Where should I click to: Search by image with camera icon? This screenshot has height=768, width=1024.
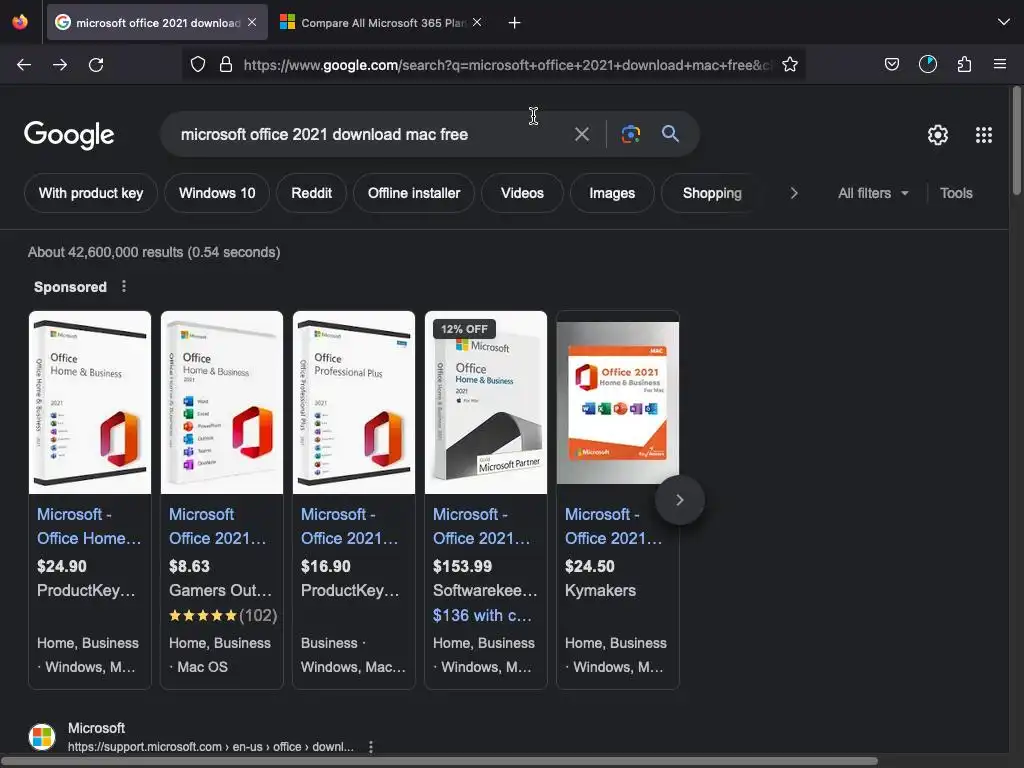631,135
